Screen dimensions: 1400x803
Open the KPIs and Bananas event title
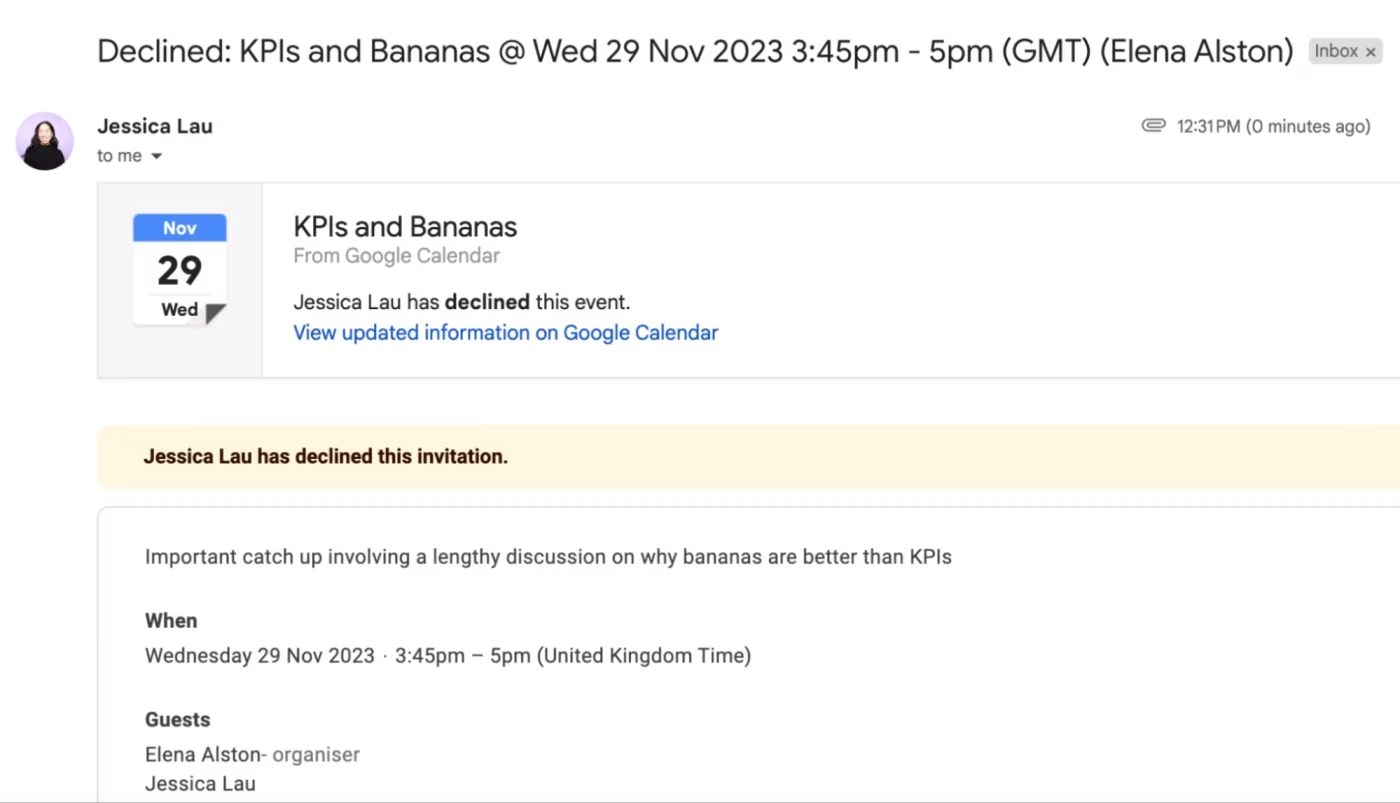click(405, 226)
